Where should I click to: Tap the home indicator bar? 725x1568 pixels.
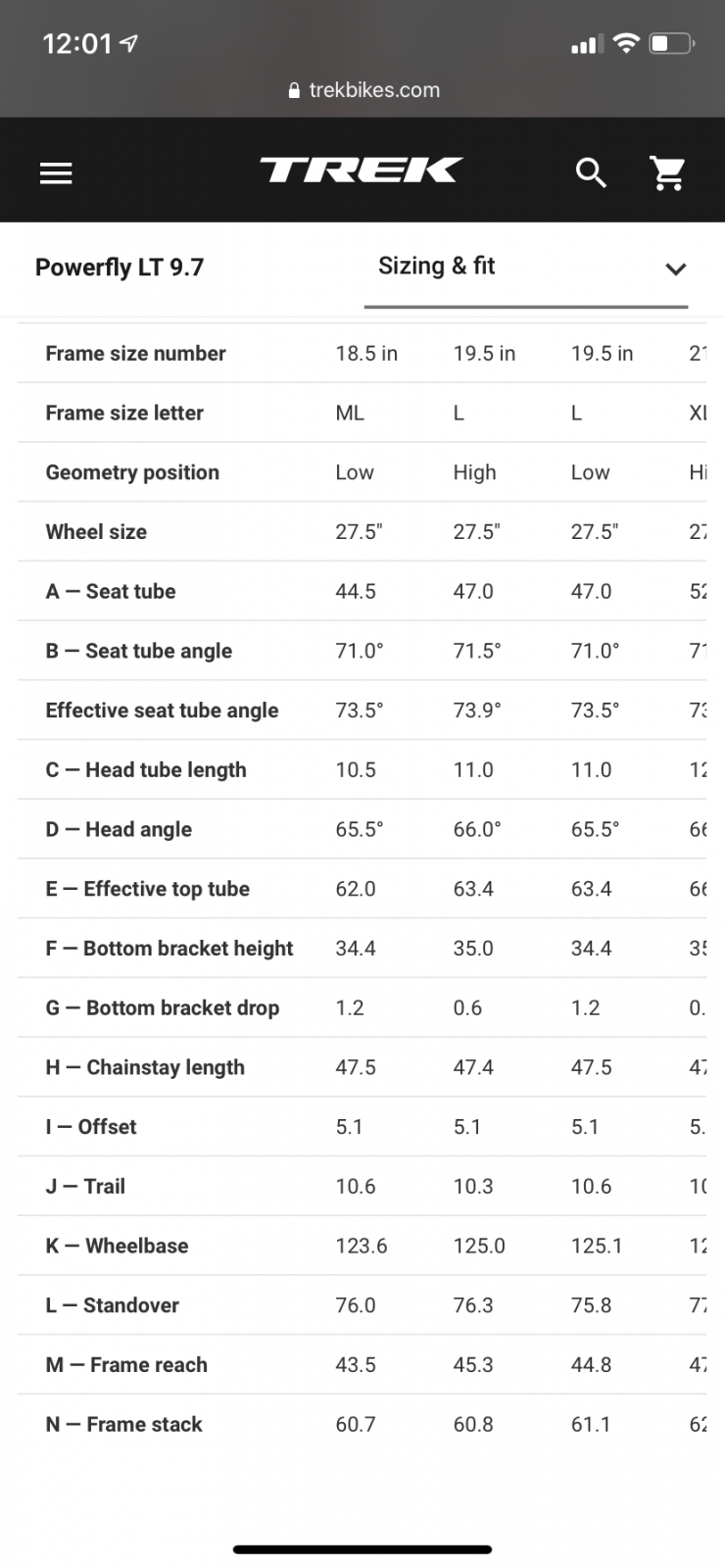pos(362,1549)
